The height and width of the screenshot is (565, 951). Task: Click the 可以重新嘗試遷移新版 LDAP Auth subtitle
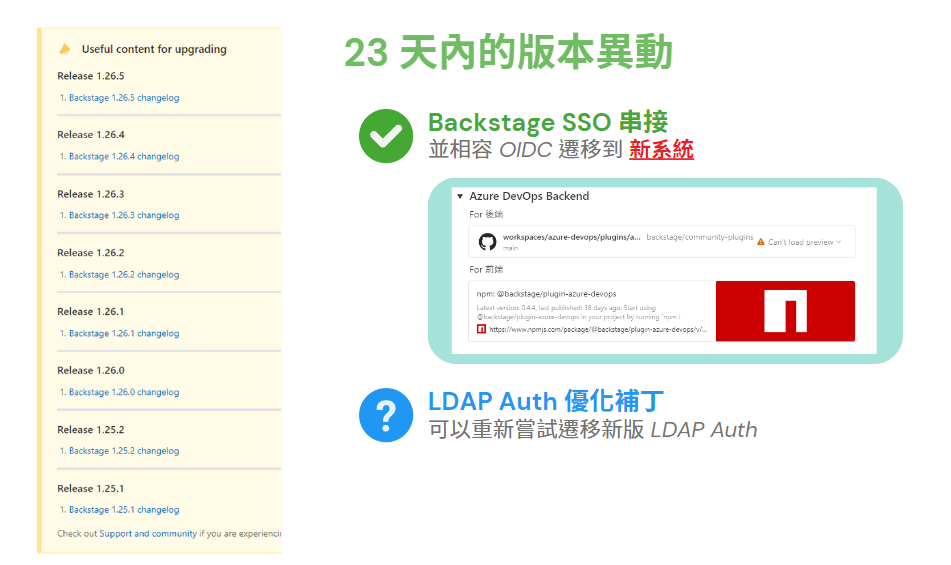[x=593, y=430]
